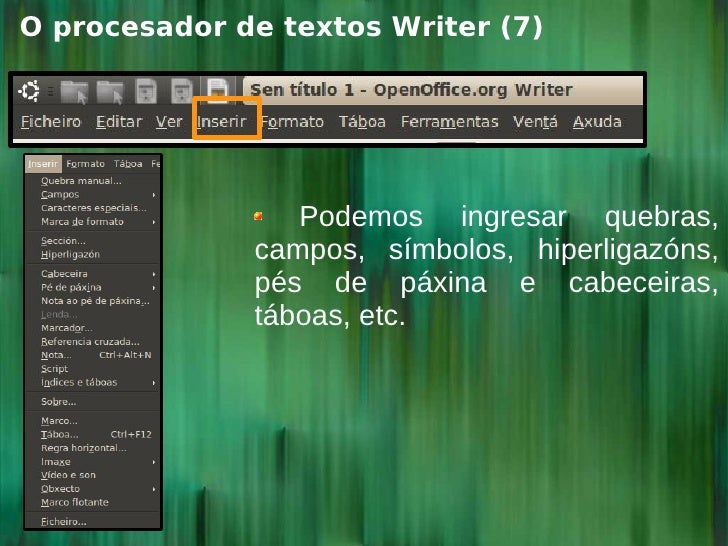The image size is (728, 546).
Task: Expand the 'Índices e táboas' submenu
Action: tap(93, 383)
